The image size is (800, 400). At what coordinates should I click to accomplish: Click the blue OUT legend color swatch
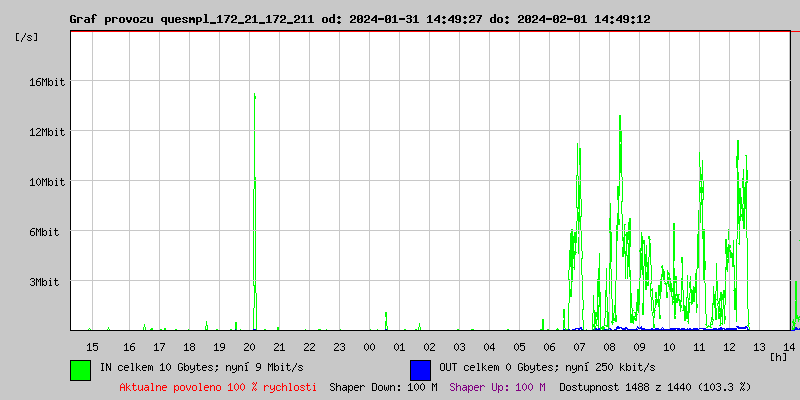(420, 369)
